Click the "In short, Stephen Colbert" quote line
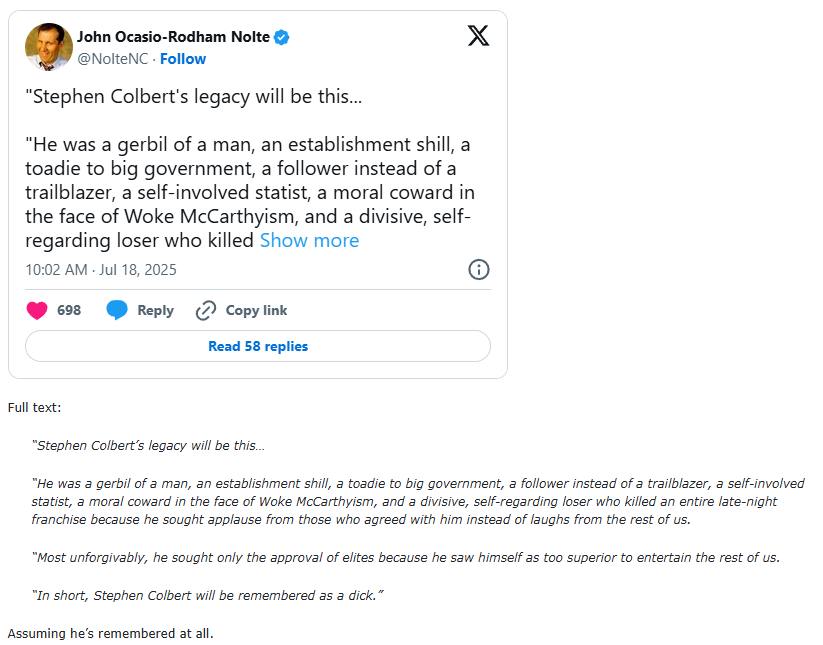 (208, 595)
